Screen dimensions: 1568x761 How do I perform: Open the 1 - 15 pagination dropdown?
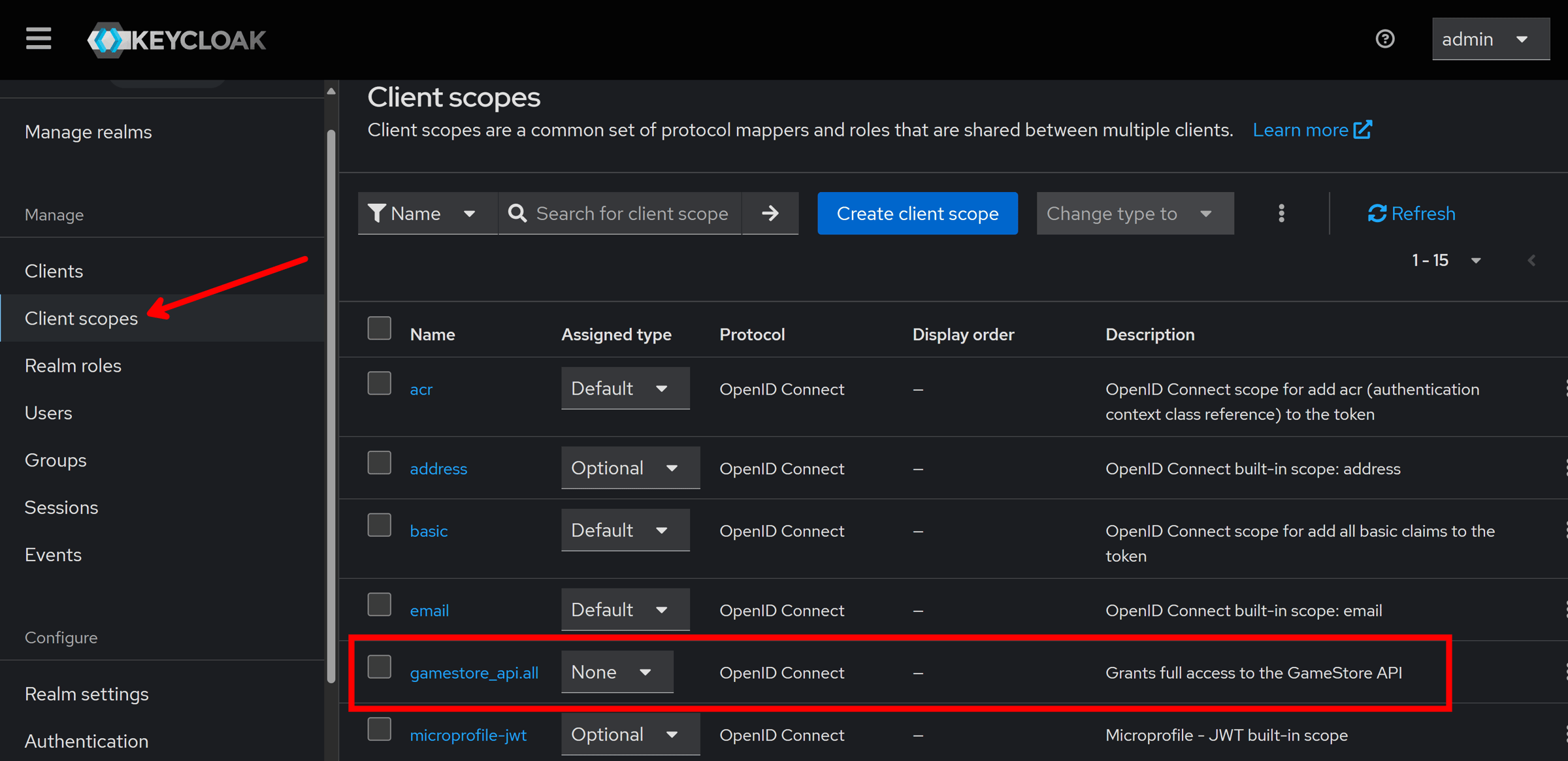(x=1446, y=260)
